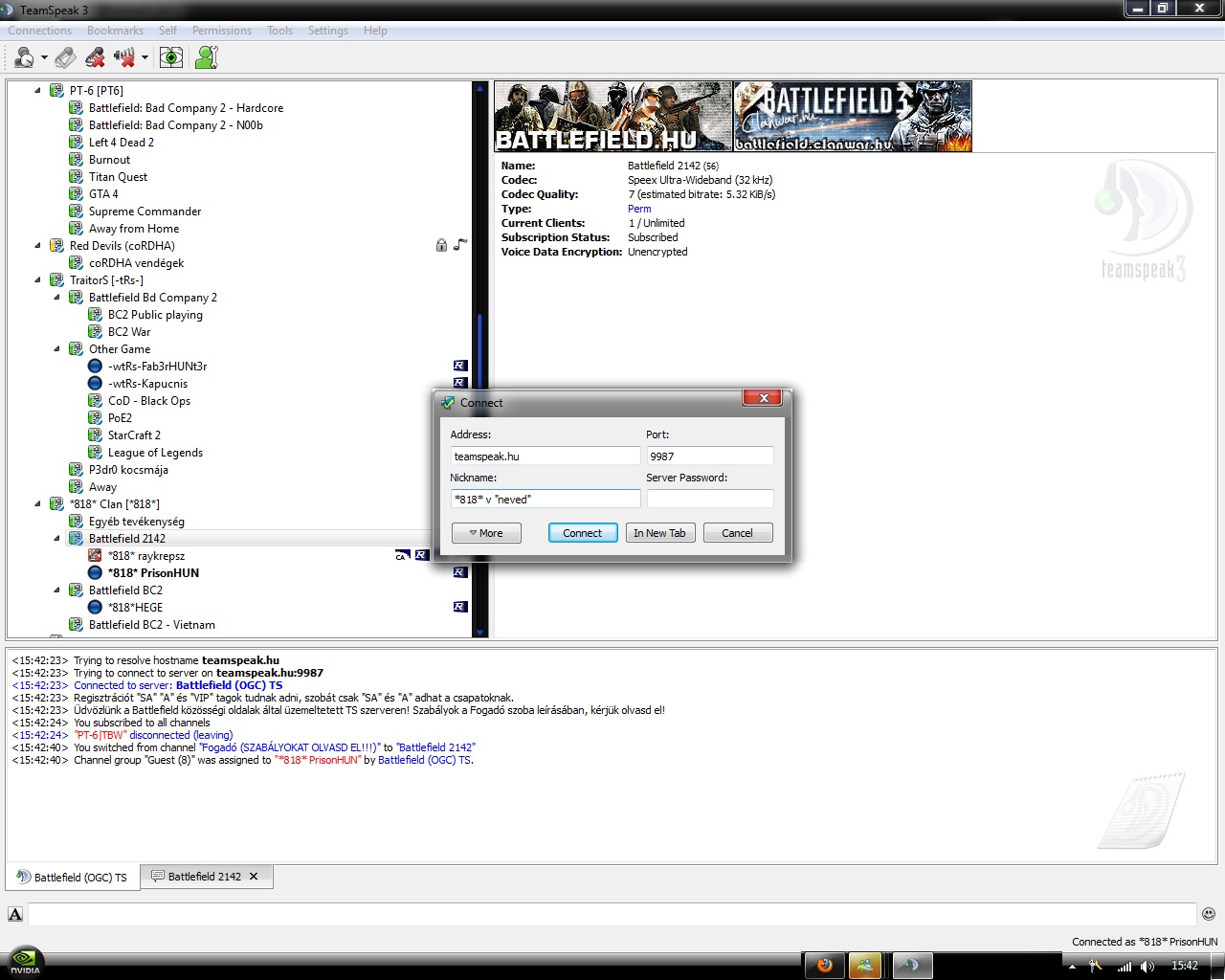Click the R badge icon beside *818* raykrepsz
This screenshot has height=980, width=1225.
[x=421, y=555]
